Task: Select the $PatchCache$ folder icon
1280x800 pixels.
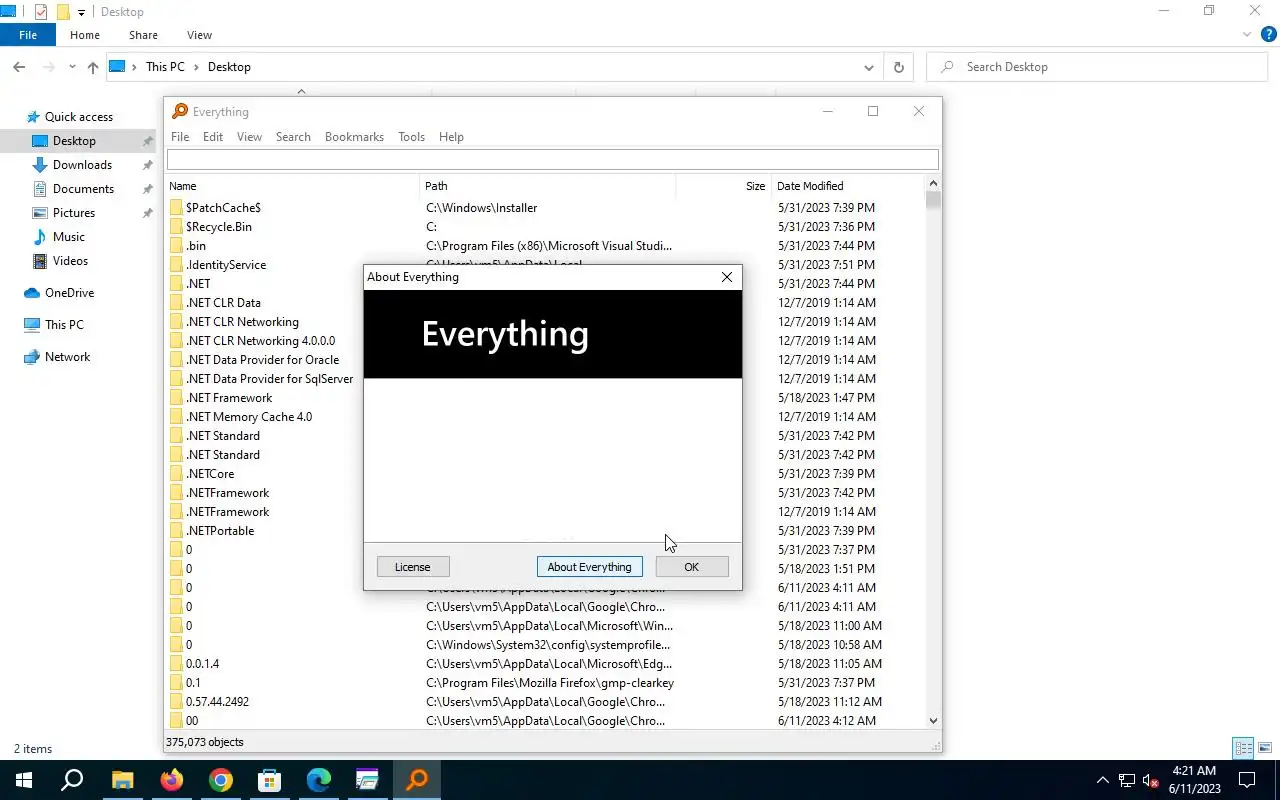Action: pyautogui.click(x=176, y=208)
